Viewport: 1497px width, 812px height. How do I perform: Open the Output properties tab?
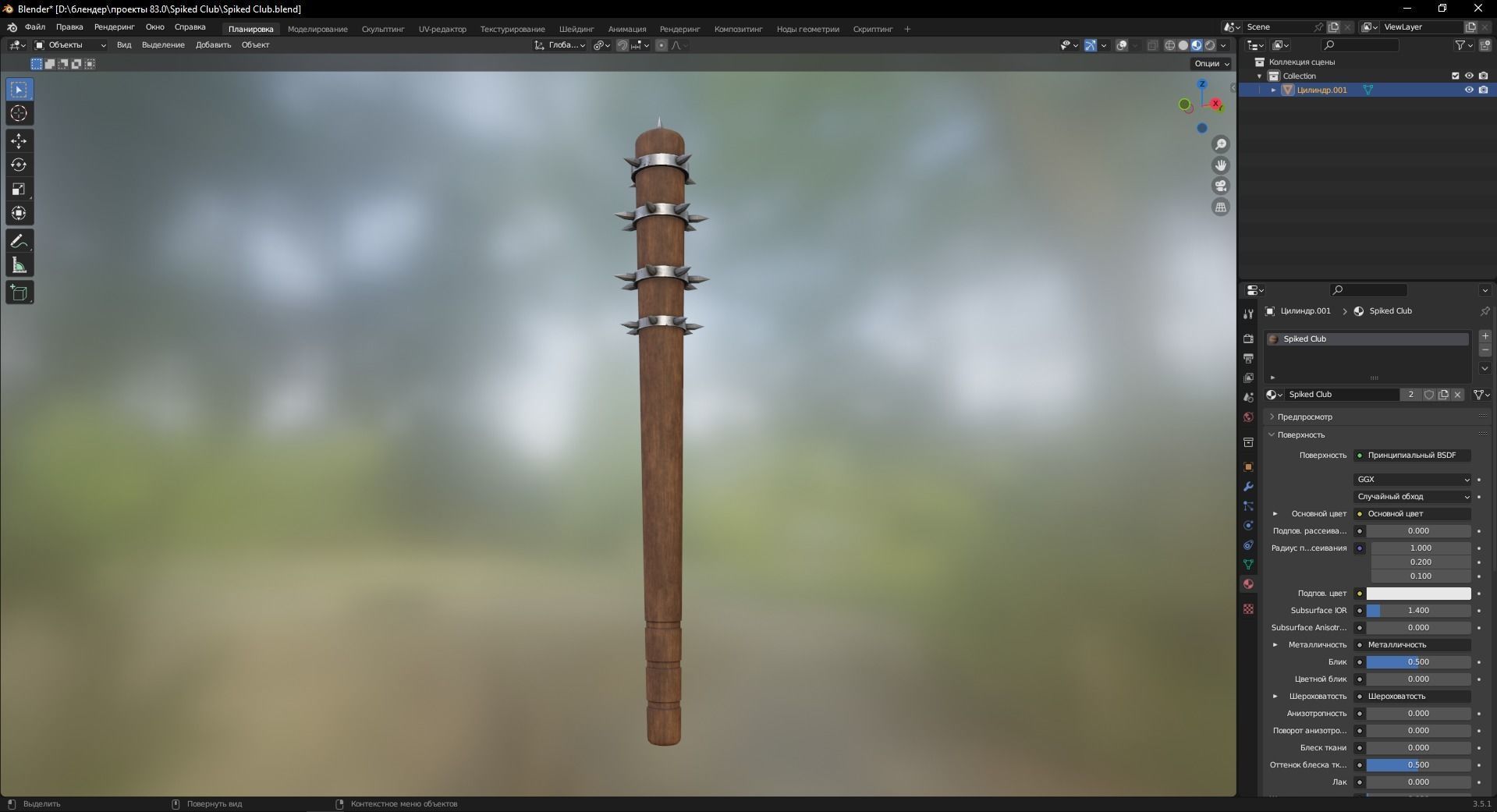click(1248, 359)
